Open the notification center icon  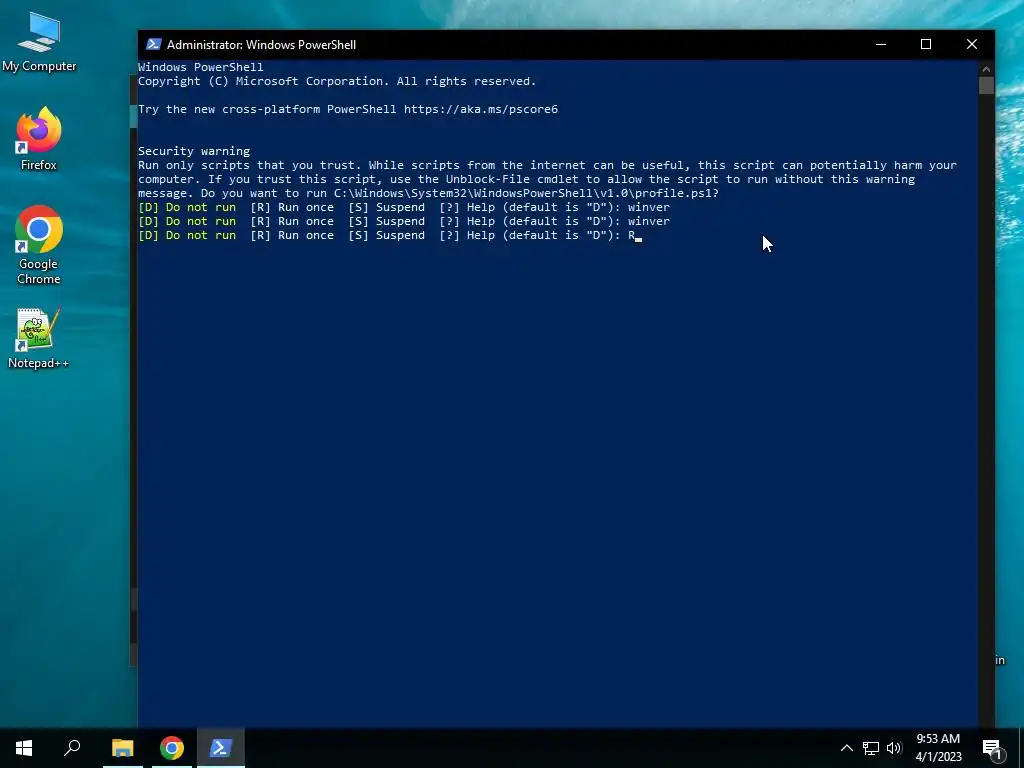click(x=992, y=748)
